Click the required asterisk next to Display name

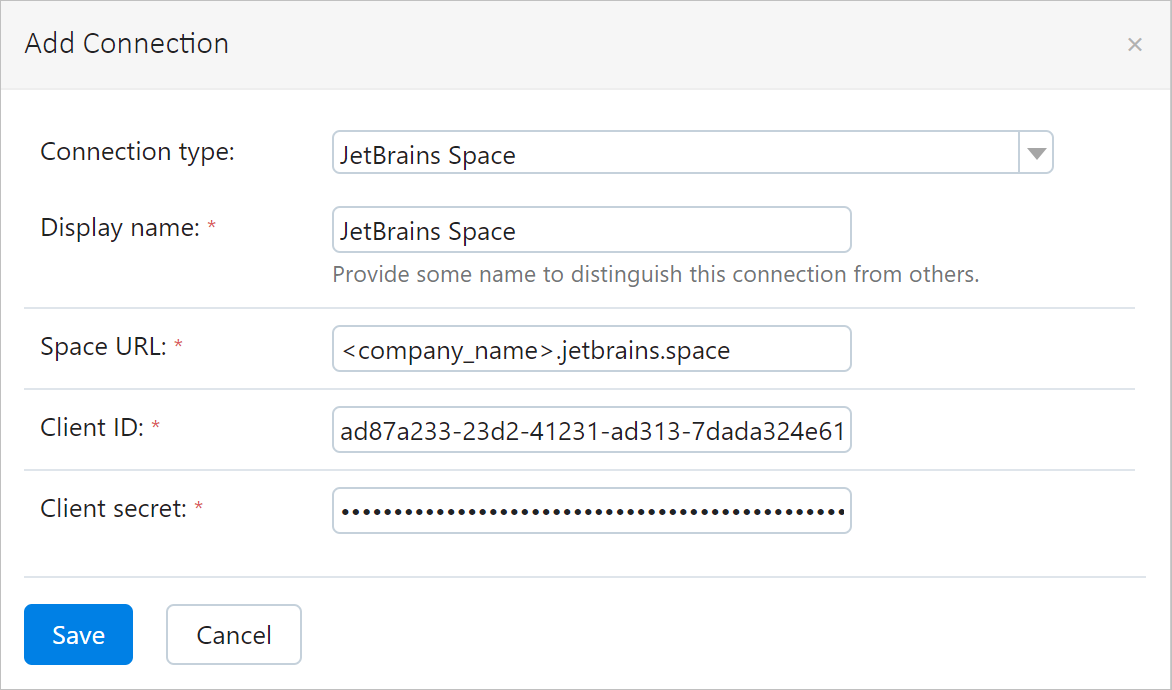[x=211, y=225]
